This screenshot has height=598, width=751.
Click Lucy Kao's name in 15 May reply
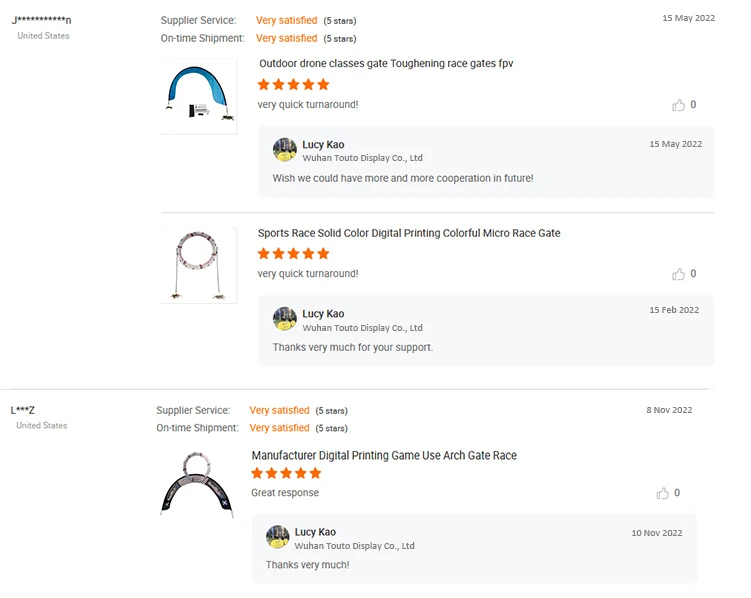(x=323, y=145)
